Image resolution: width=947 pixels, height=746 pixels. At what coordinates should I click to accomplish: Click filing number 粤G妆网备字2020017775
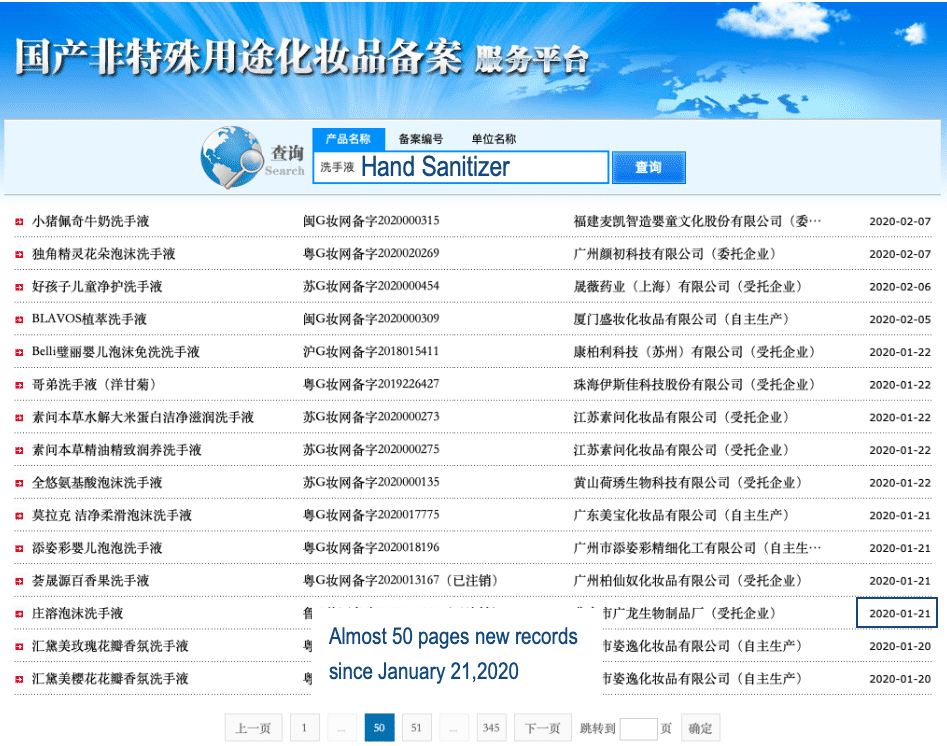(x=371, y=514)
